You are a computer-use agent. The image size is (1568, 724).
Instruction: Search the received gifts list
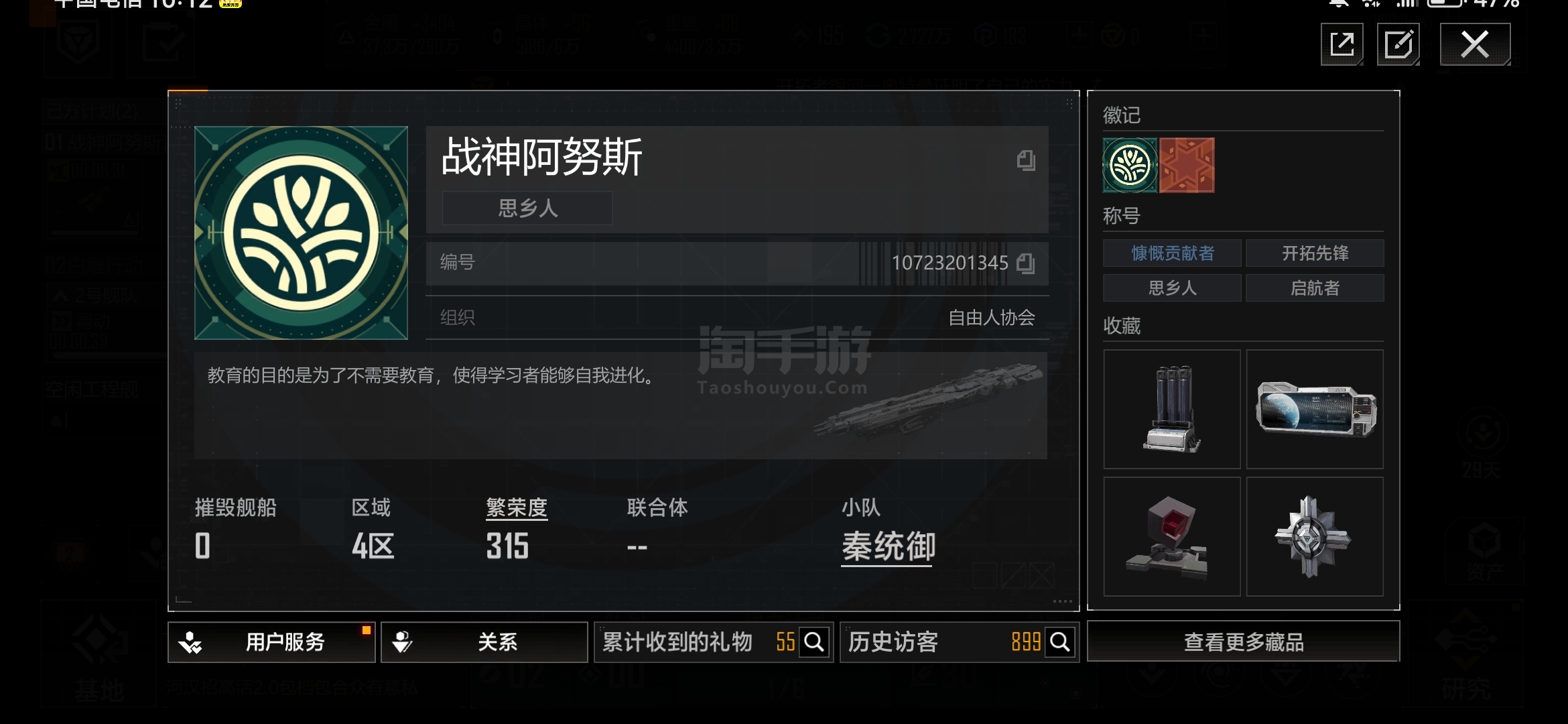[x=814, y=642]
